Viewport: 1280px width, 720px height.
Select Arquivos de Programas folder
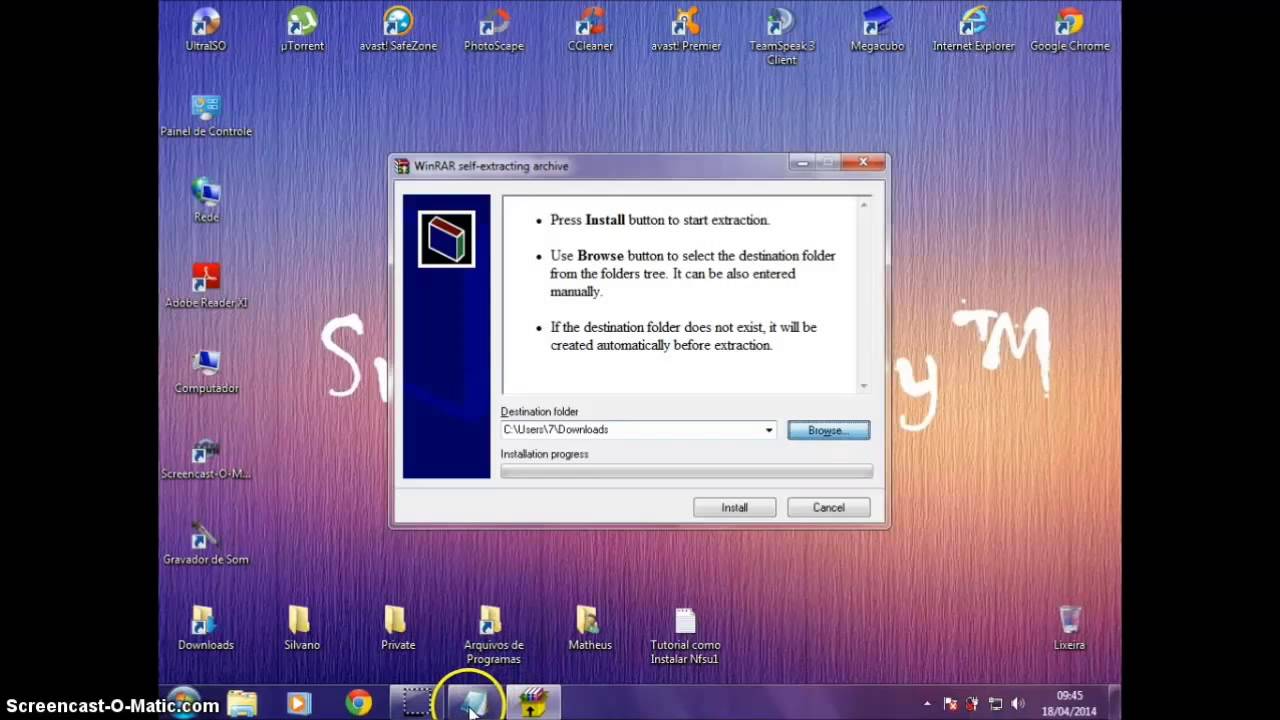tap(494, 636)
